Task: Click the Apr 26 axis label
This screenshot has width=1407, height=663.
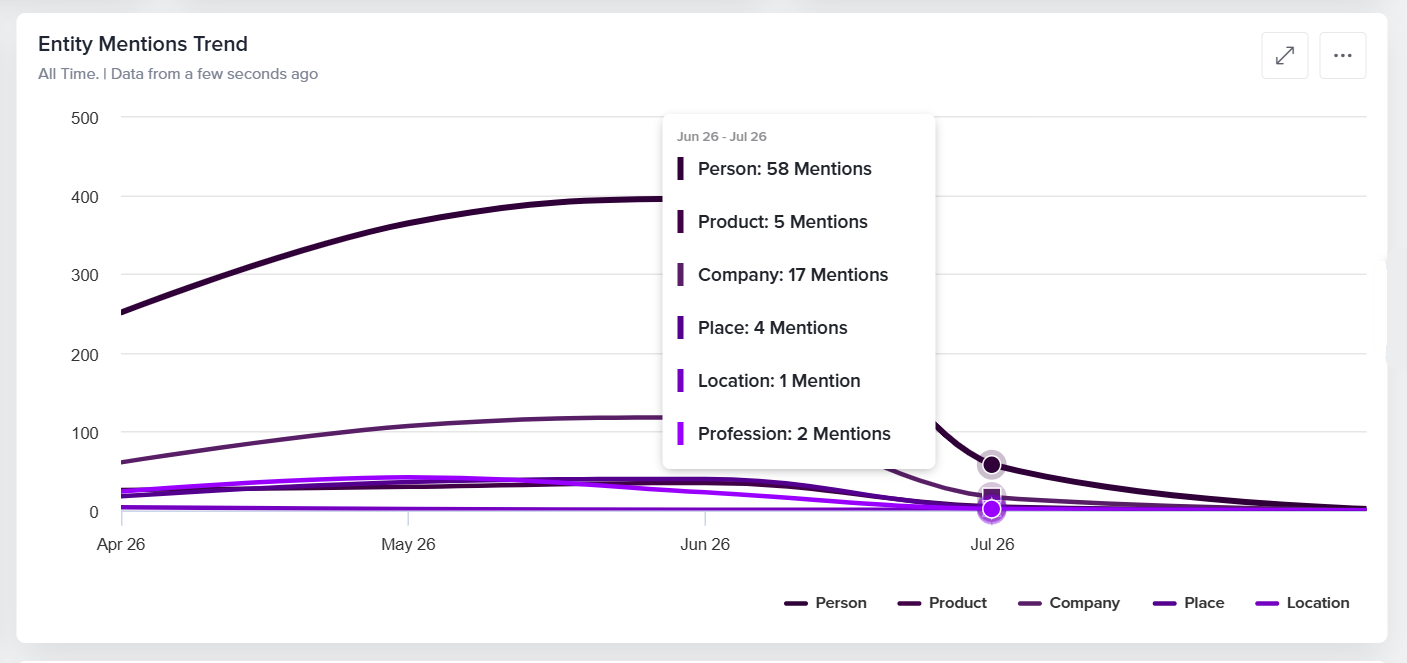Action: pyautogui.click(x=121, y=545)
